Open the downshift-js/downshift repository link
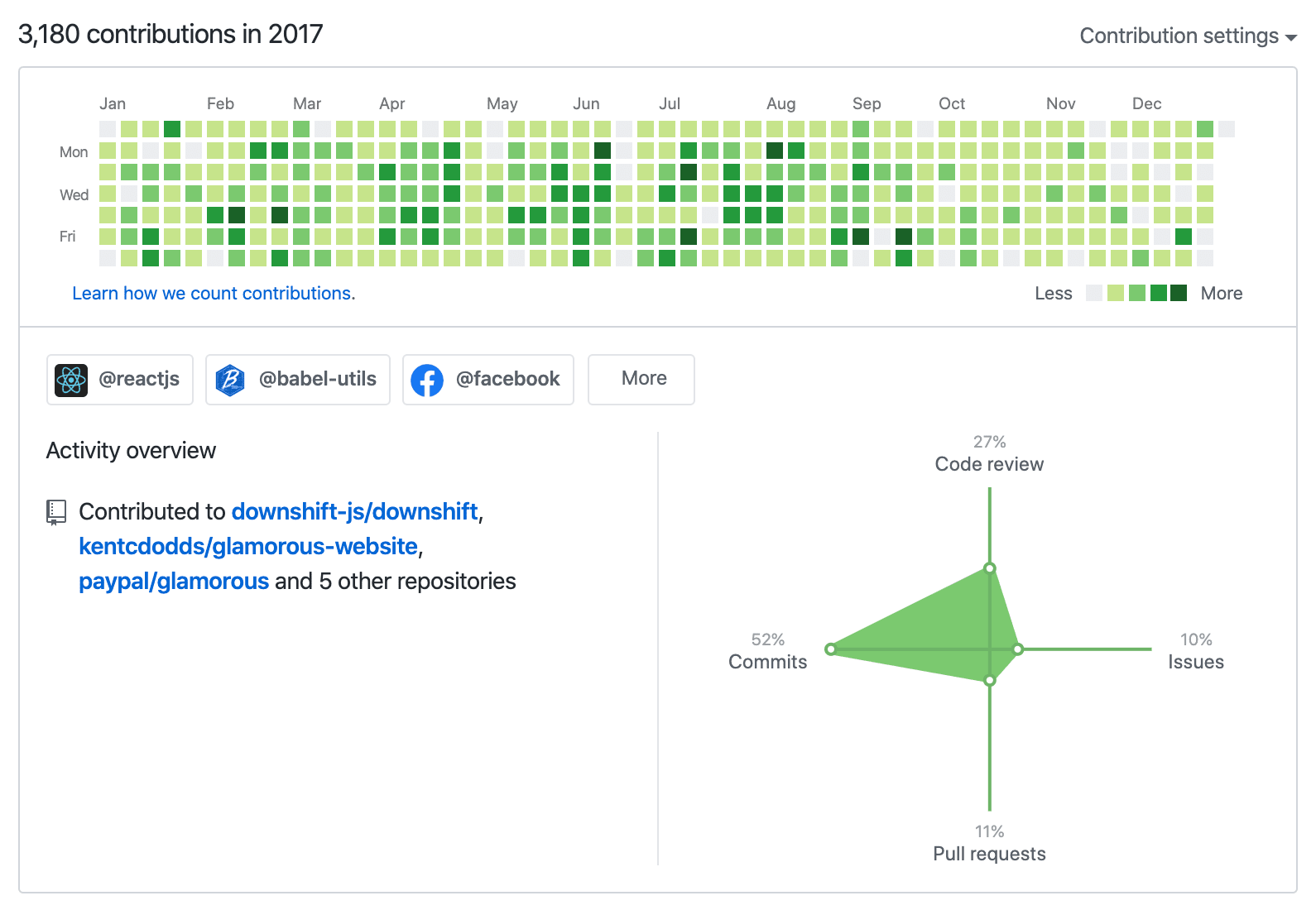Image resolution: width=1316 pixels, height=910 pixels. click(356, 512)
